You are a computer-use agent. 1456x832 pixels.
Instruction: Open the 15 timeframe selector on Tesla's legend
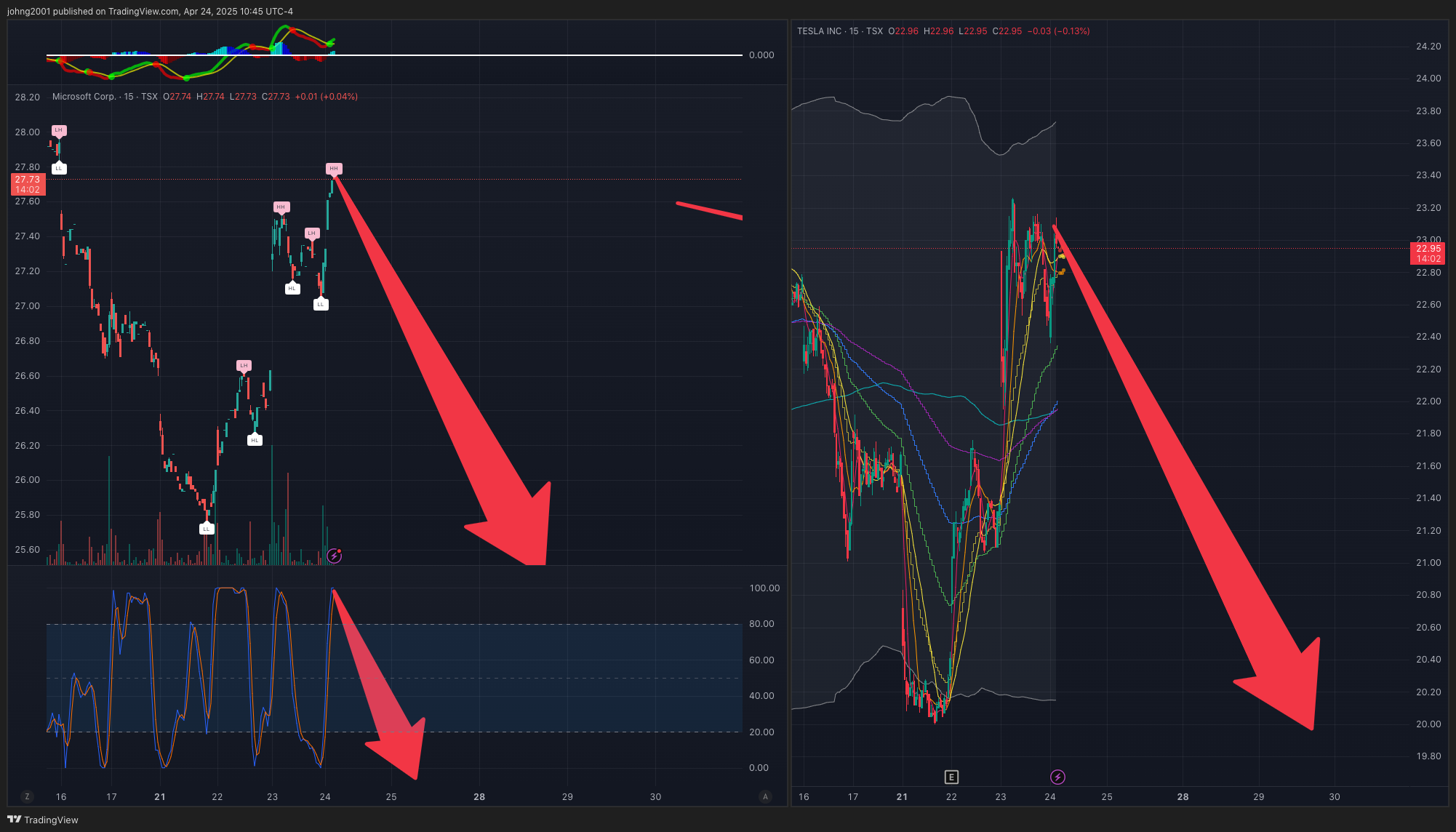pyautogui.click(x=852, y=31)
